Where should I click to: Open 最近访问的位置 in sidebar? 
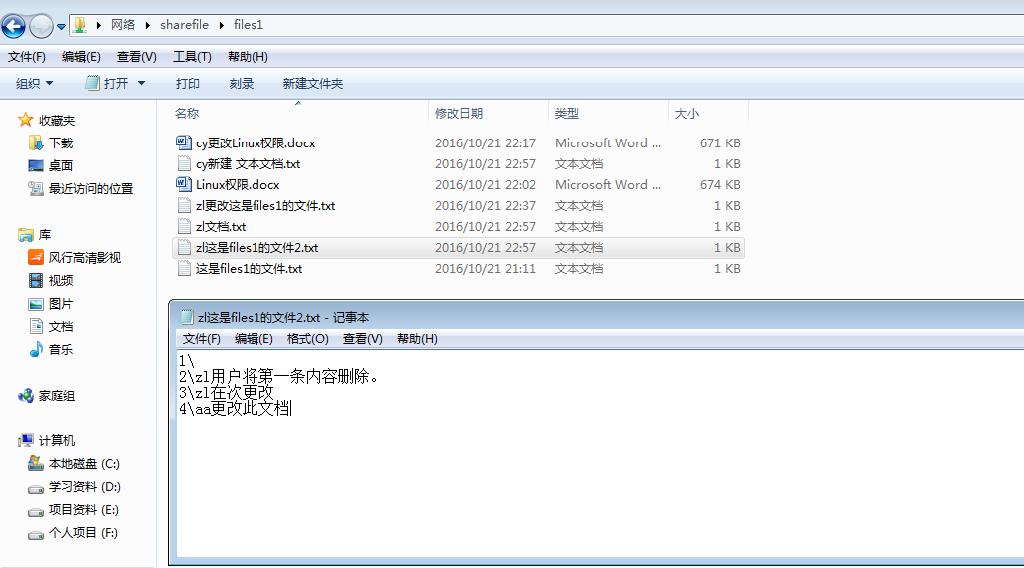tap(91, 189)
